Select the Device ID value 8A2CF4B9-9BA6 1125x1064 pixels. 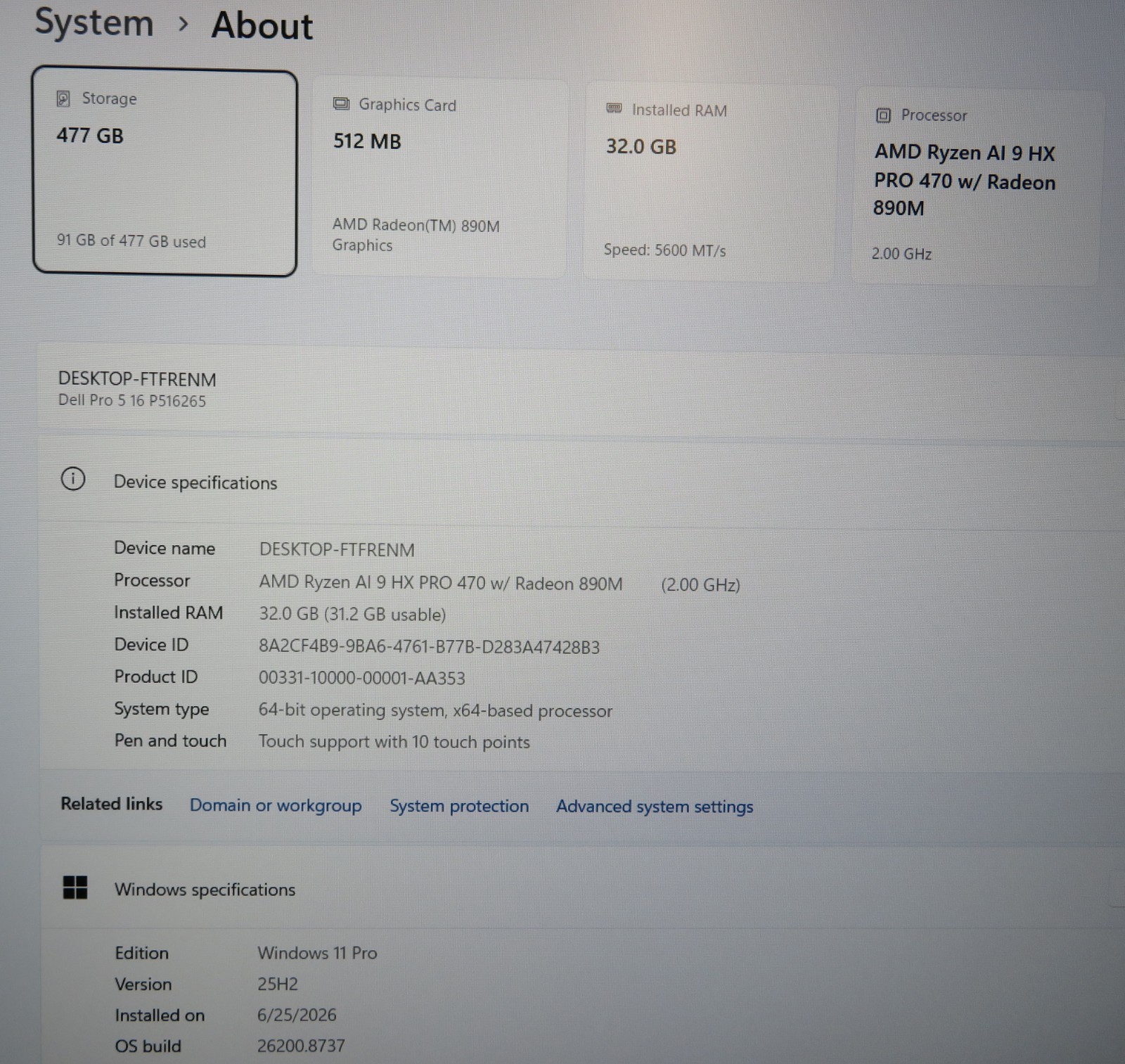(x=429, y=646)
